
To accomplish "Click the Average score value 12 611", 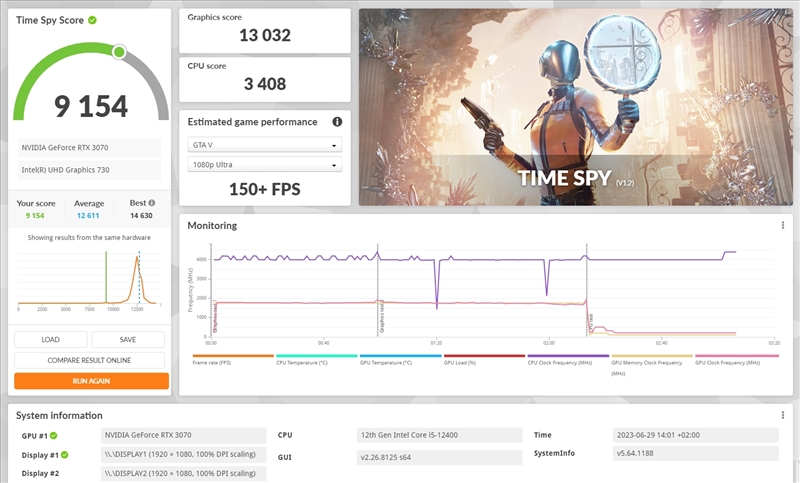I will (88, 216).
